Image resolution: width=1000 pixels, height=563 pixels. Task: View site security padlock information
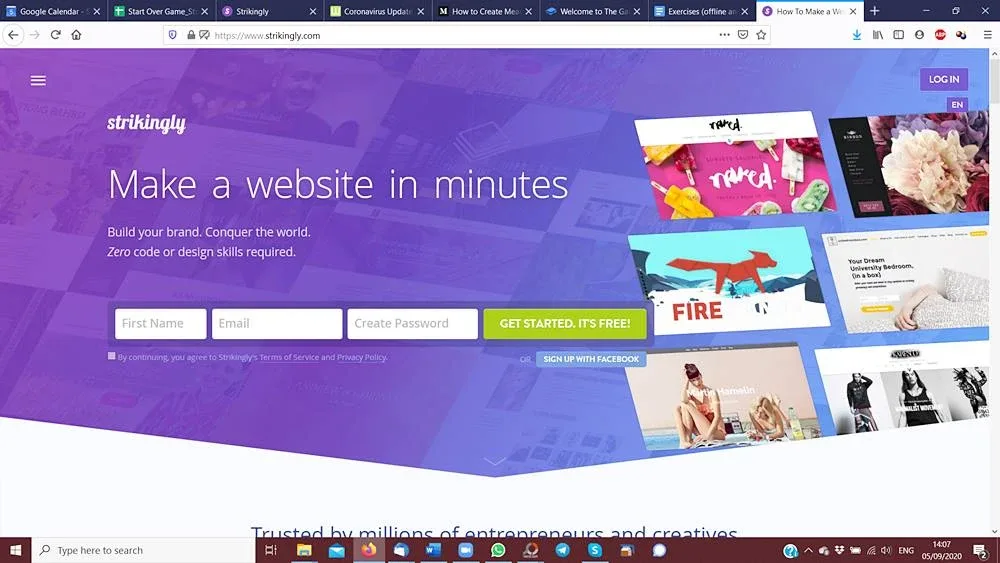pyautogui.click(x=191, y=35)
